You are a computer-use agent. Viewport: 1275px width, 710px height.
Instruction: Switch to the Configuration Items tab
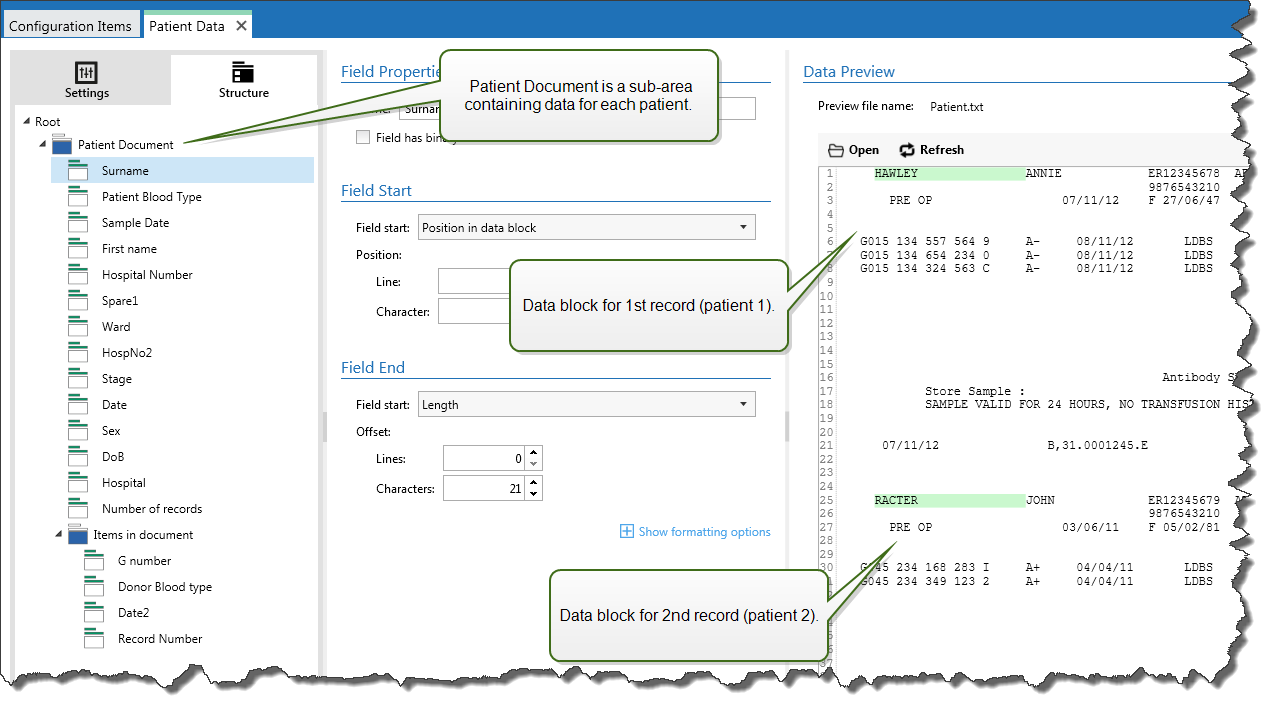click(70, 26)
